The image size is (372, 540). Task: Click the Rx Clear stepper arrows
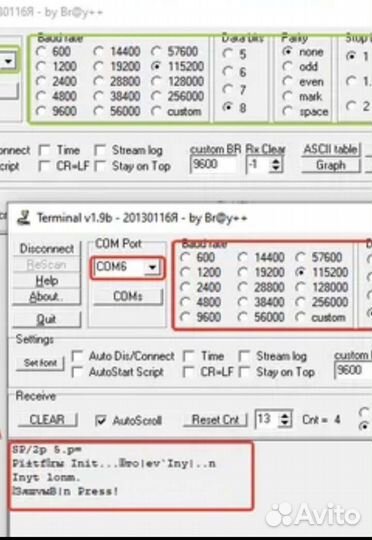[x=276, y=165]
